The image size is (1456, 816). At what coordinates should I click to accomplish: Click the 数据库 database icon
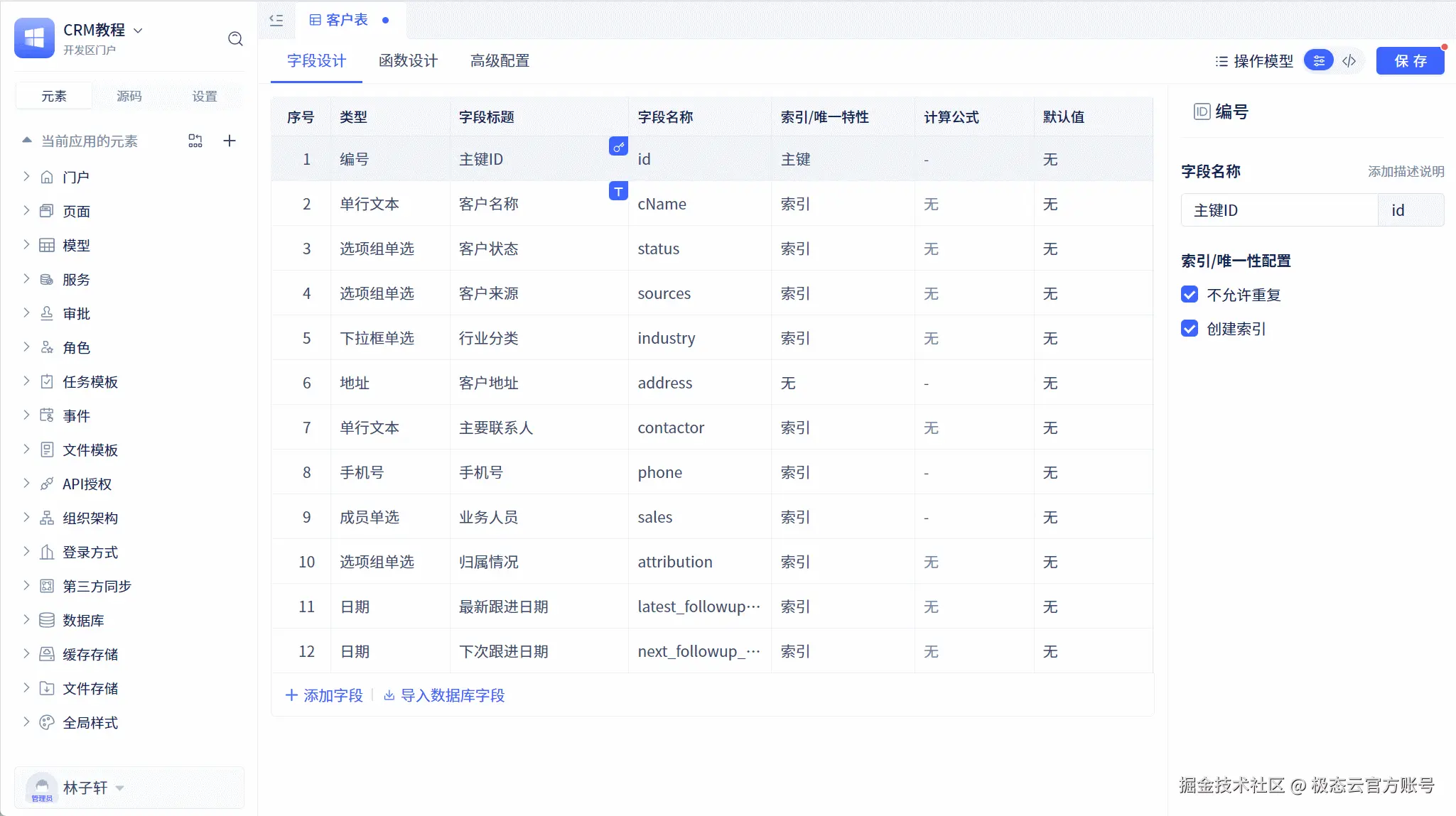click(47, 620)
